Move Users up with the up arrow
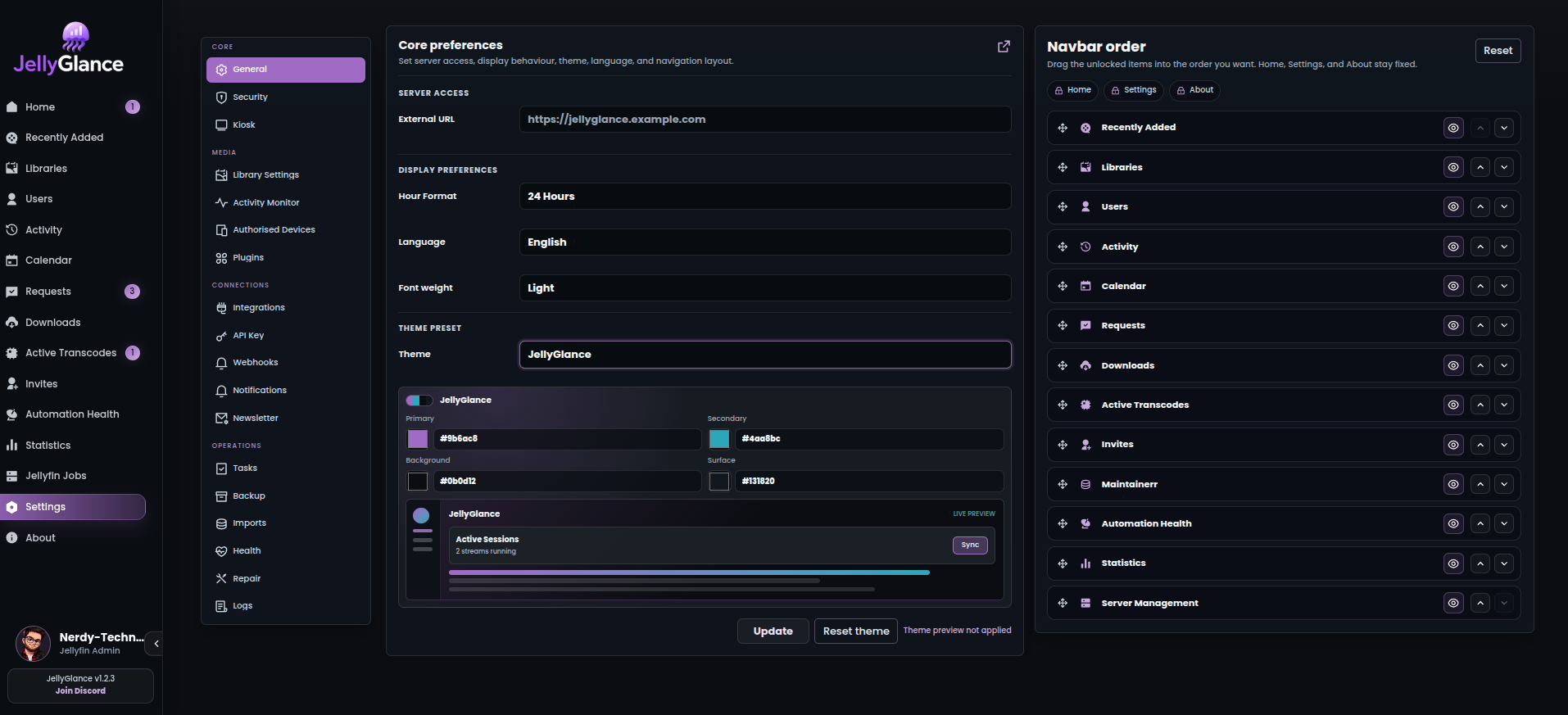Viewport: 1568px width, 715px height. tap(1480, 207)
